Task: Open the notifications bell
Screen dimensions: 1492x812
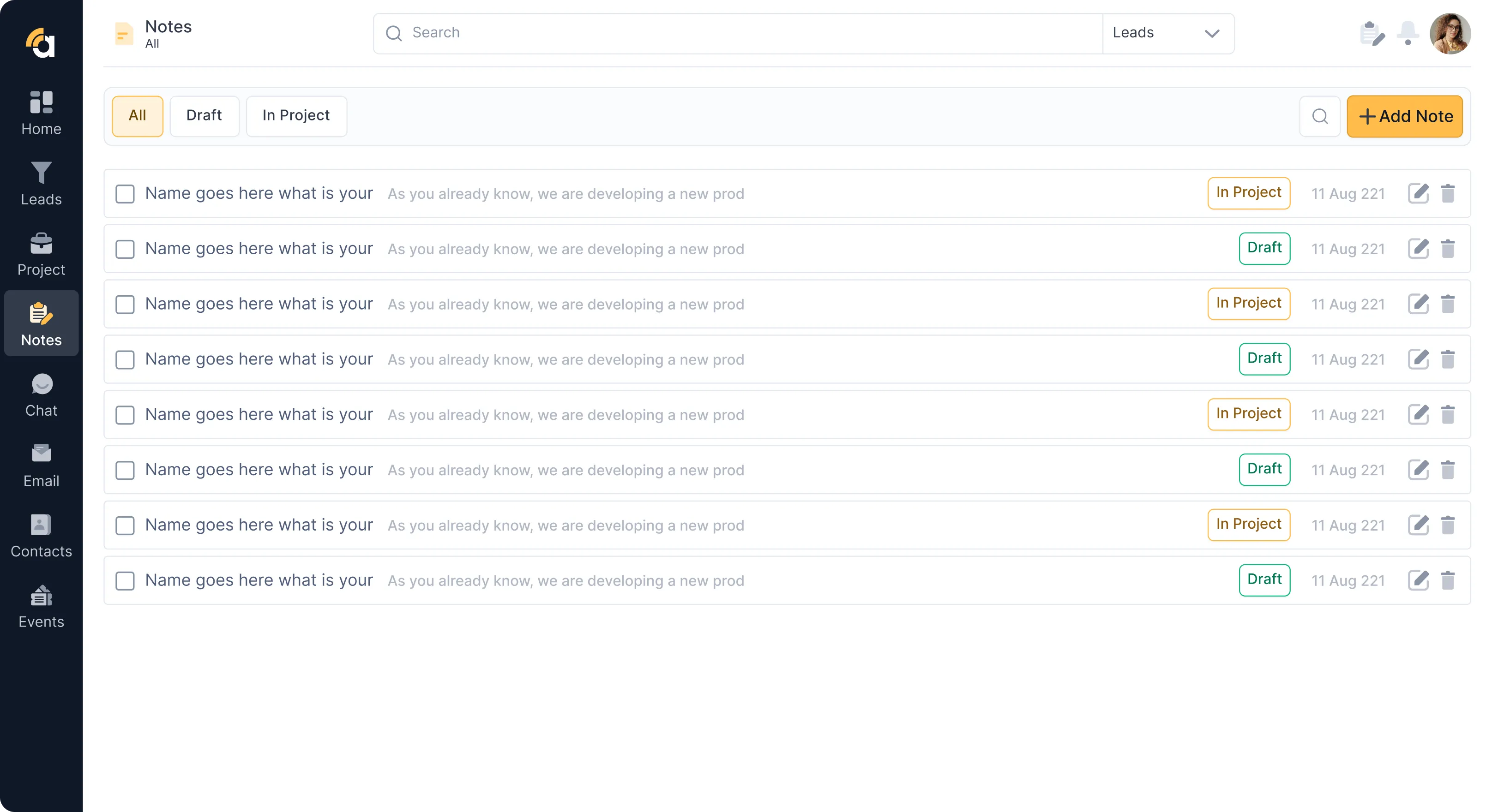Action: (1408, 34)
